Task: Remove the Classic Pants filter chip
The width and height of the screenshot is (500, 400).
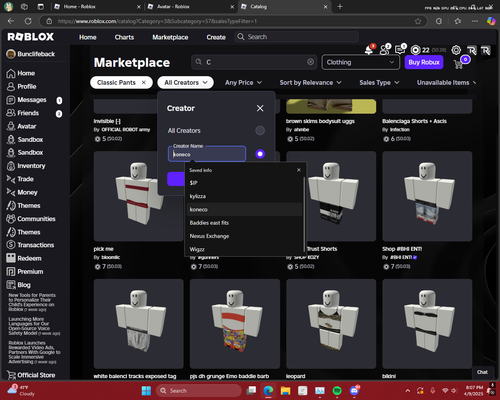Action: point(144,82)
